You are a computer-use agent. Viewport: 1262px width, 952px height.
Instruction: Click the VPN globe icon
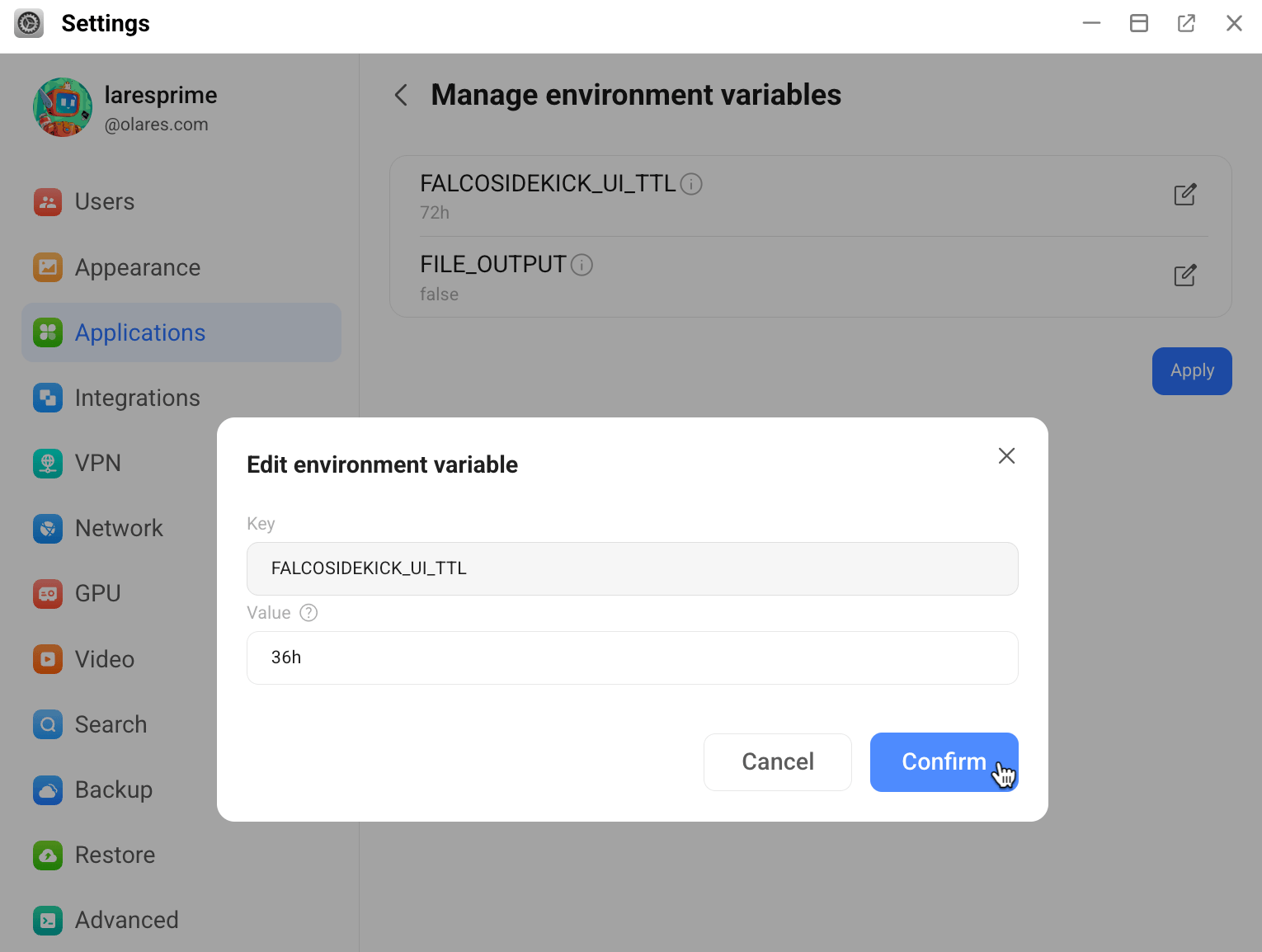tap(48, 463)
